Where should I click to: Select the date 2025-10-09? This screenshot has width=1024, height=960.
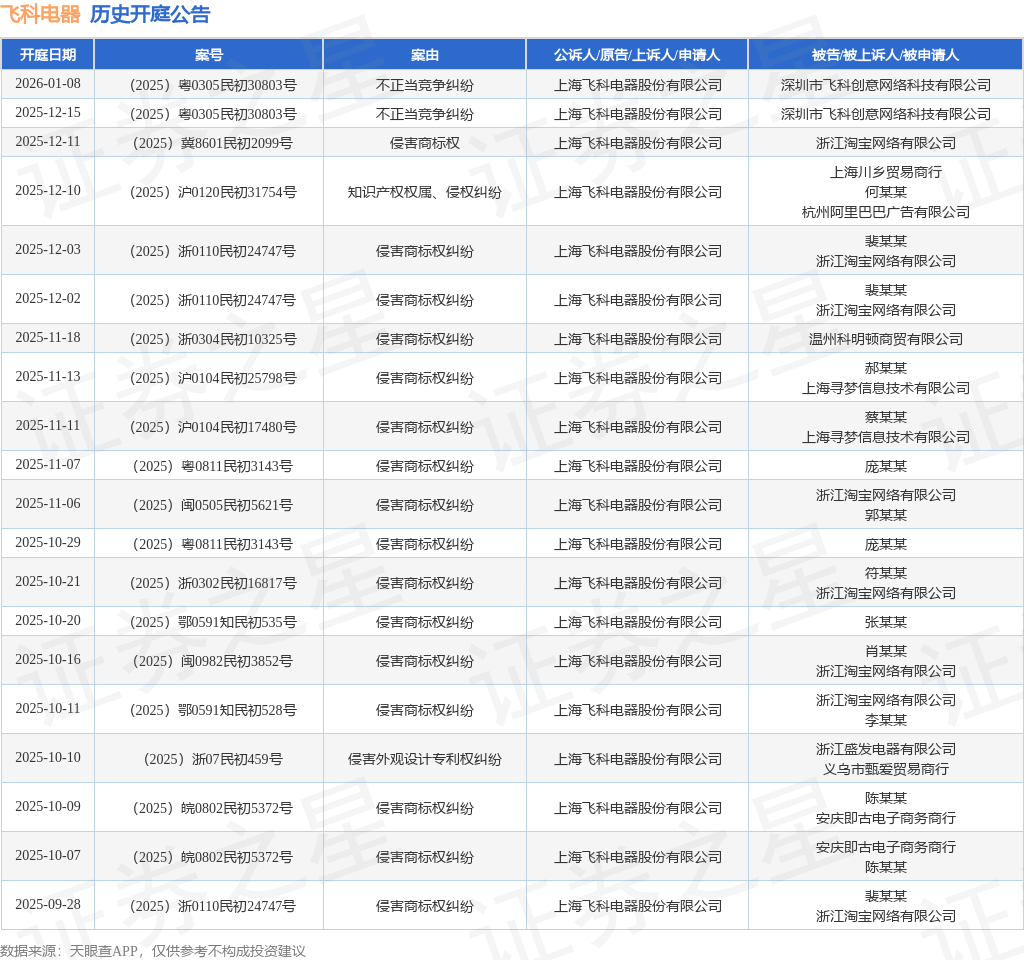[48, 807]
